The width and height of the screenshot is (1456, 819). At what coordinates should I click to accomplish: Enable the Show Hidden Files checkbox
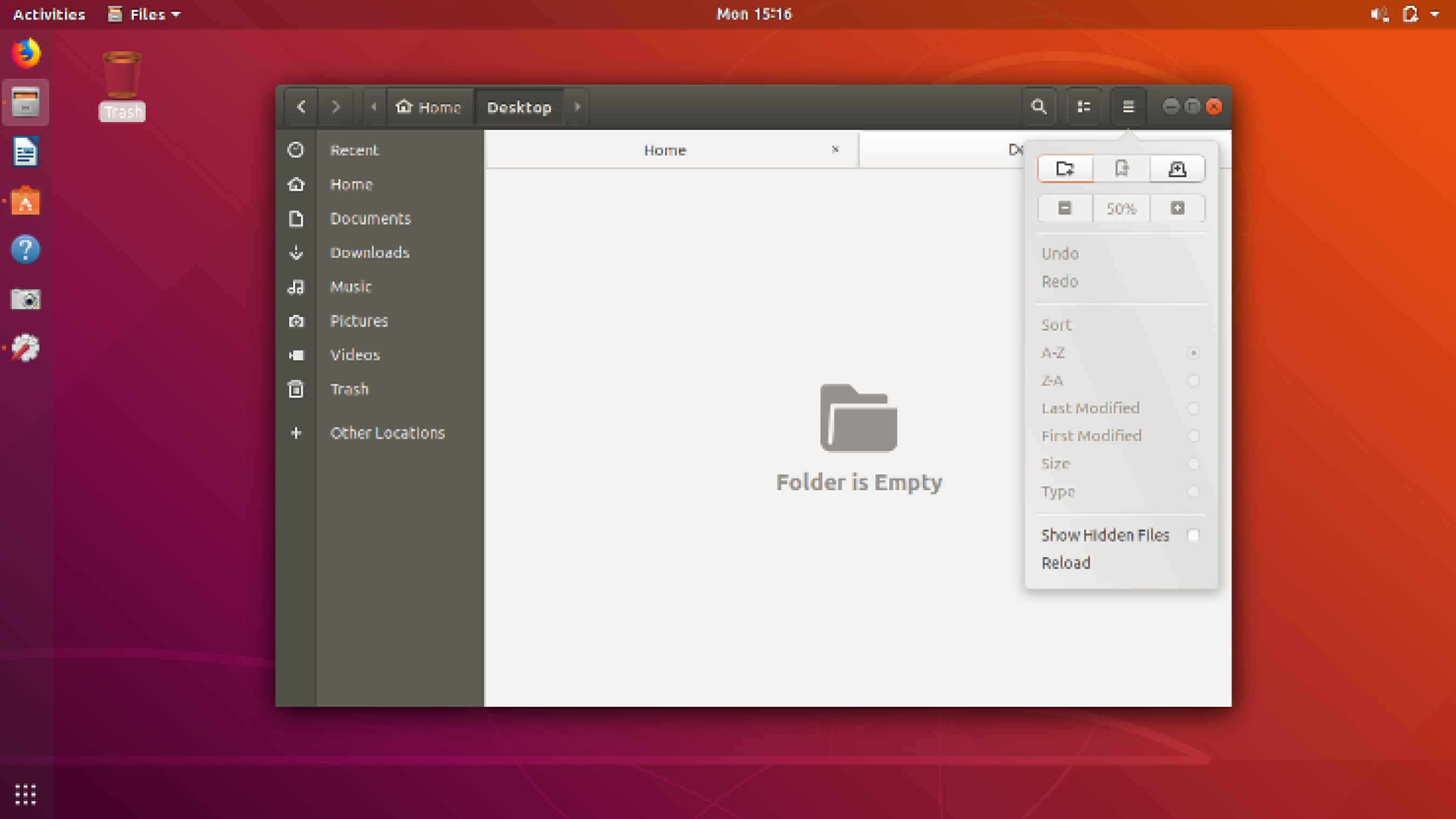coord(1193,535)
